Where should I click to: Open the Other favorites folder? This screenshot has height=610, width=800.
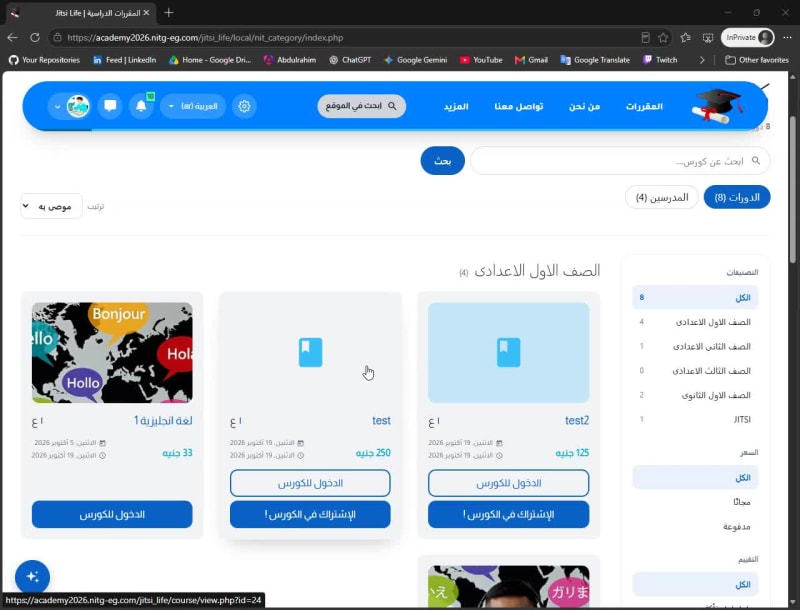pos(757,60)
